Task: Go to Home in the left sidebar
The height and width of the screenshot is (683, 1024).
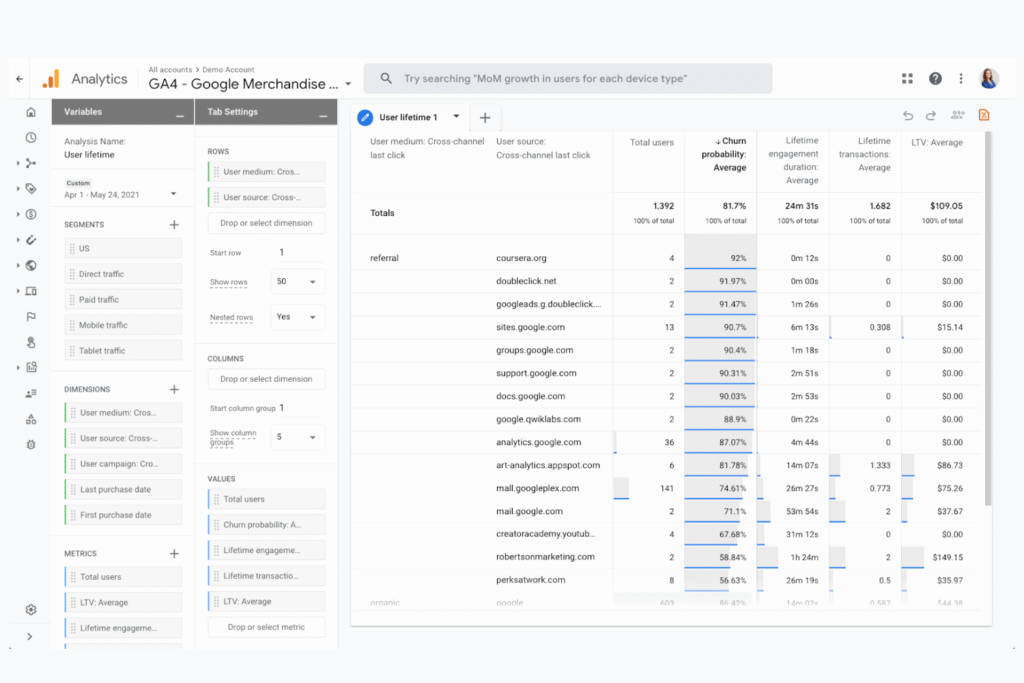Action: coord(31,112)
